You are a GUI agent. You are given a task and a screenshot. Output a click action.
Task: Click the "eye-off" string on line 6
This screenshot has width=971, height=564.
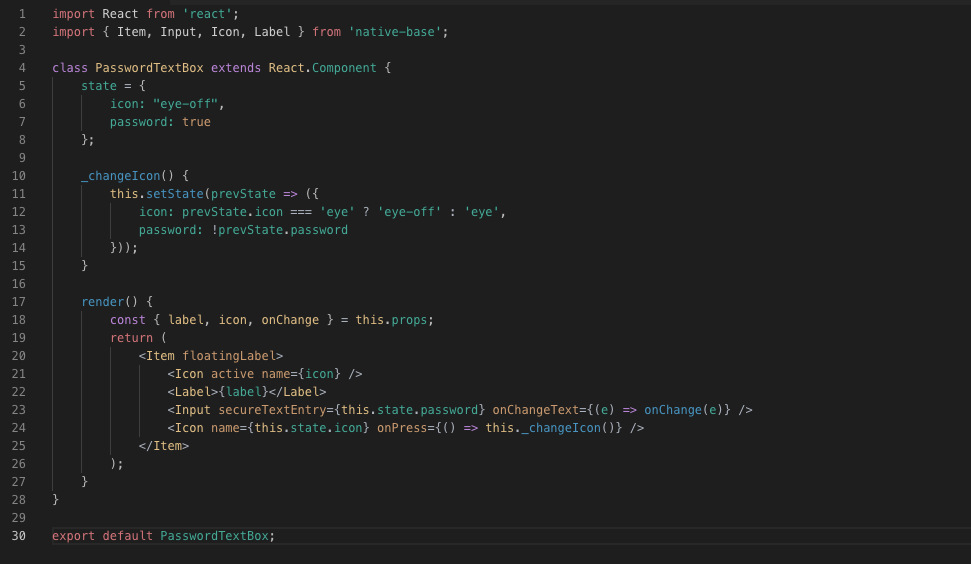(186, 103)
